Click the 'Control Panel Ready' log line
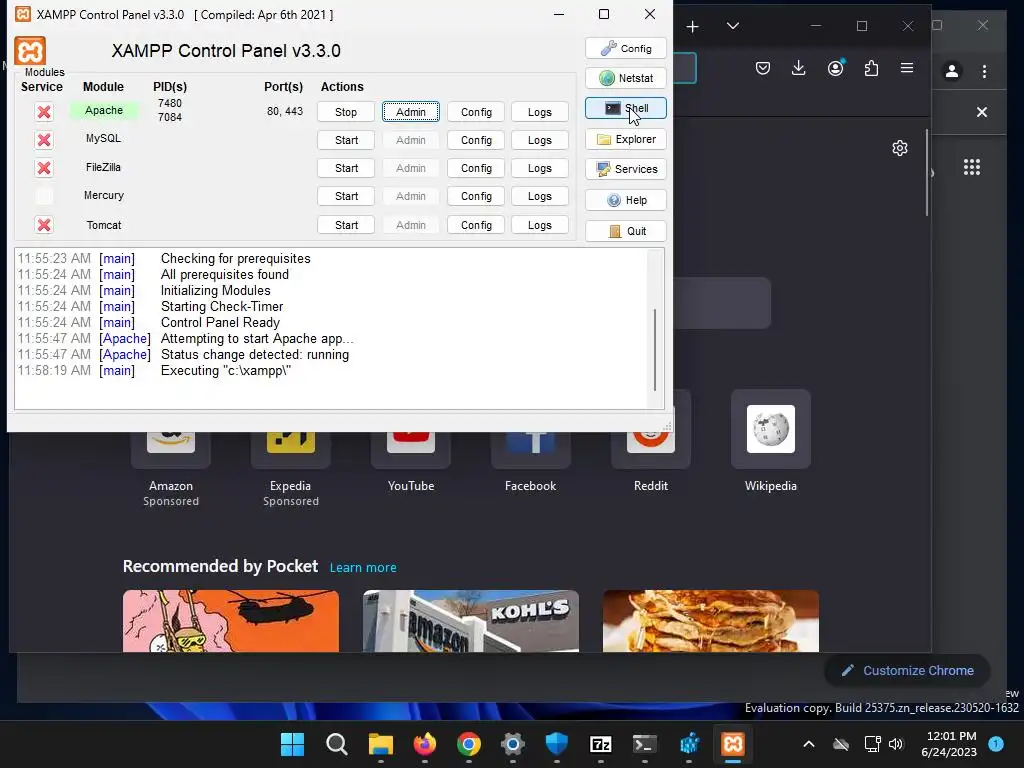This screenshot has height=768, width=1024. [220, 323]
